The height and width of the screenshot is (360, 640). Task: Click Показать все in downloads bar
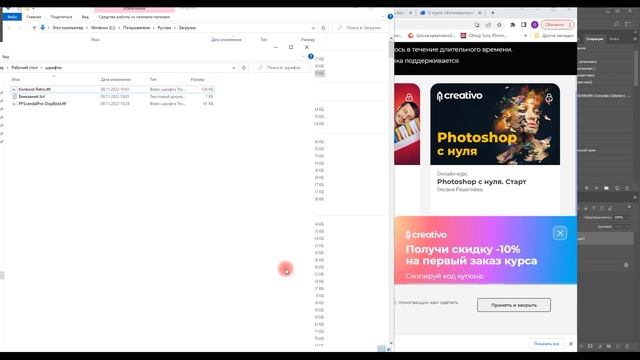[x=546, y=344]
